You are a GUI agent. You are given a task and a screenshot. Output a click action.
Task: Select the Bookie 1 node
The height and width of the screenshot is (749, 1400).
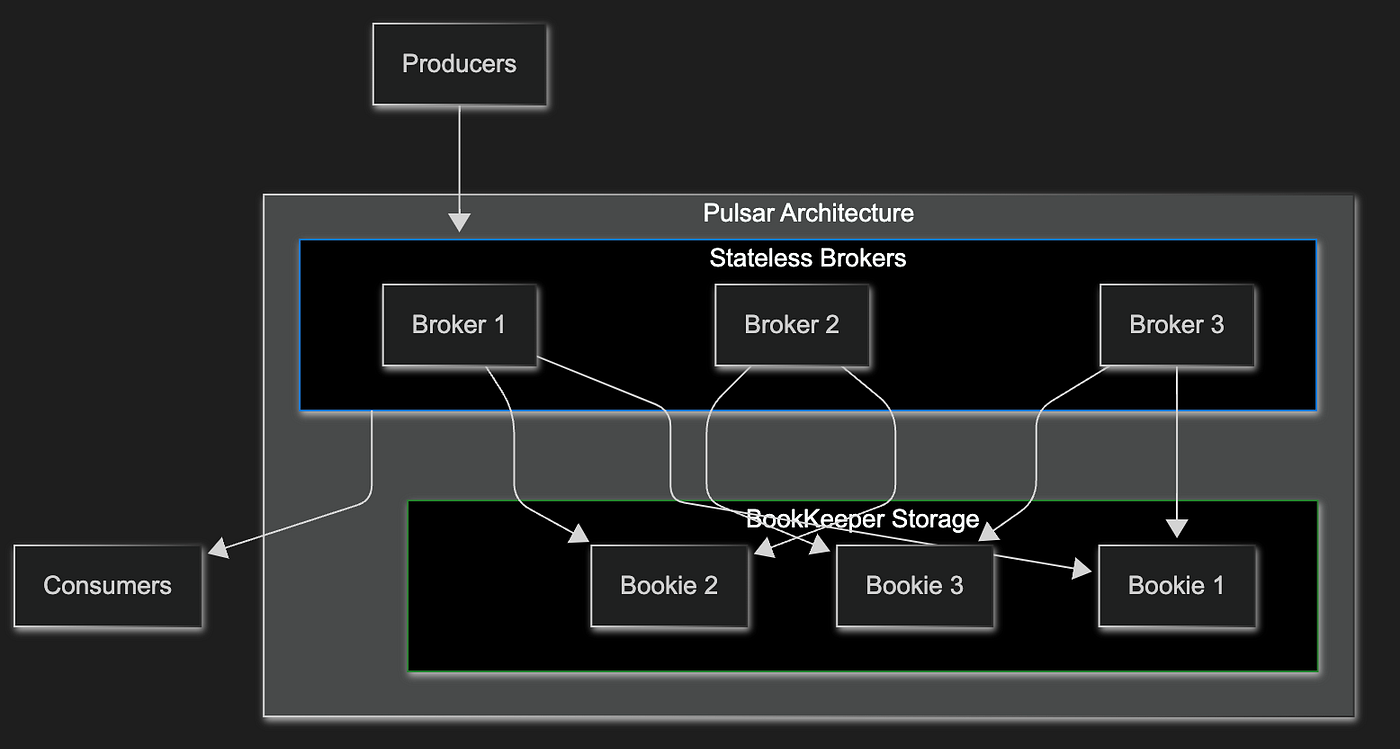point(1177,586)
